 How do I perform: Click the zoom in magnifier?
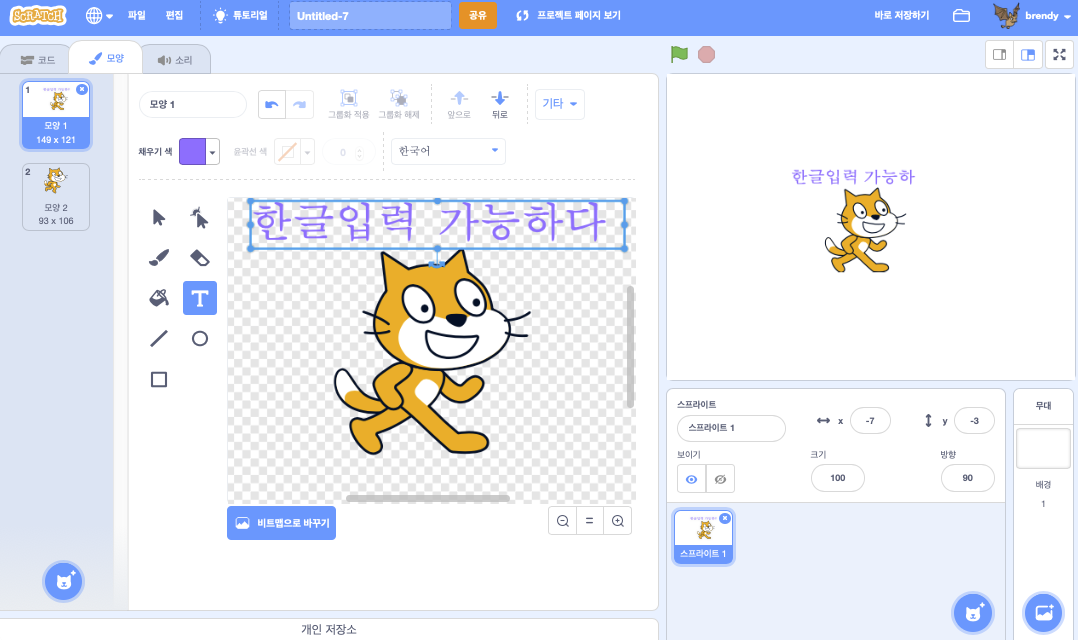(x=617, y=521)
